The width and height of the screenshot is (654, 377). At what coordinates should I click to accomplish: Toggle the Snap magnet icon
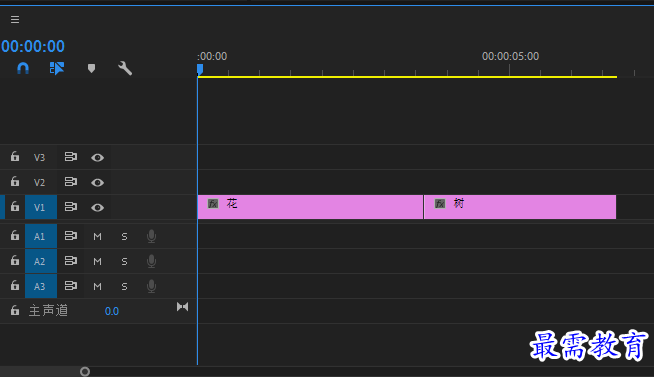tap(23, 68)
